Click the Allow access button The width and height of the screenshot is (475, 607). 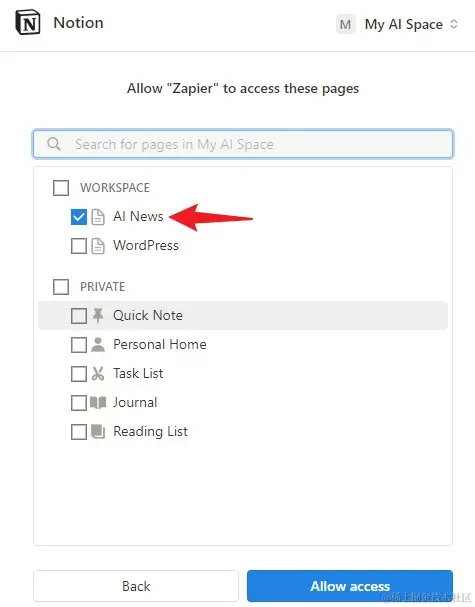(x=350, y=586)
